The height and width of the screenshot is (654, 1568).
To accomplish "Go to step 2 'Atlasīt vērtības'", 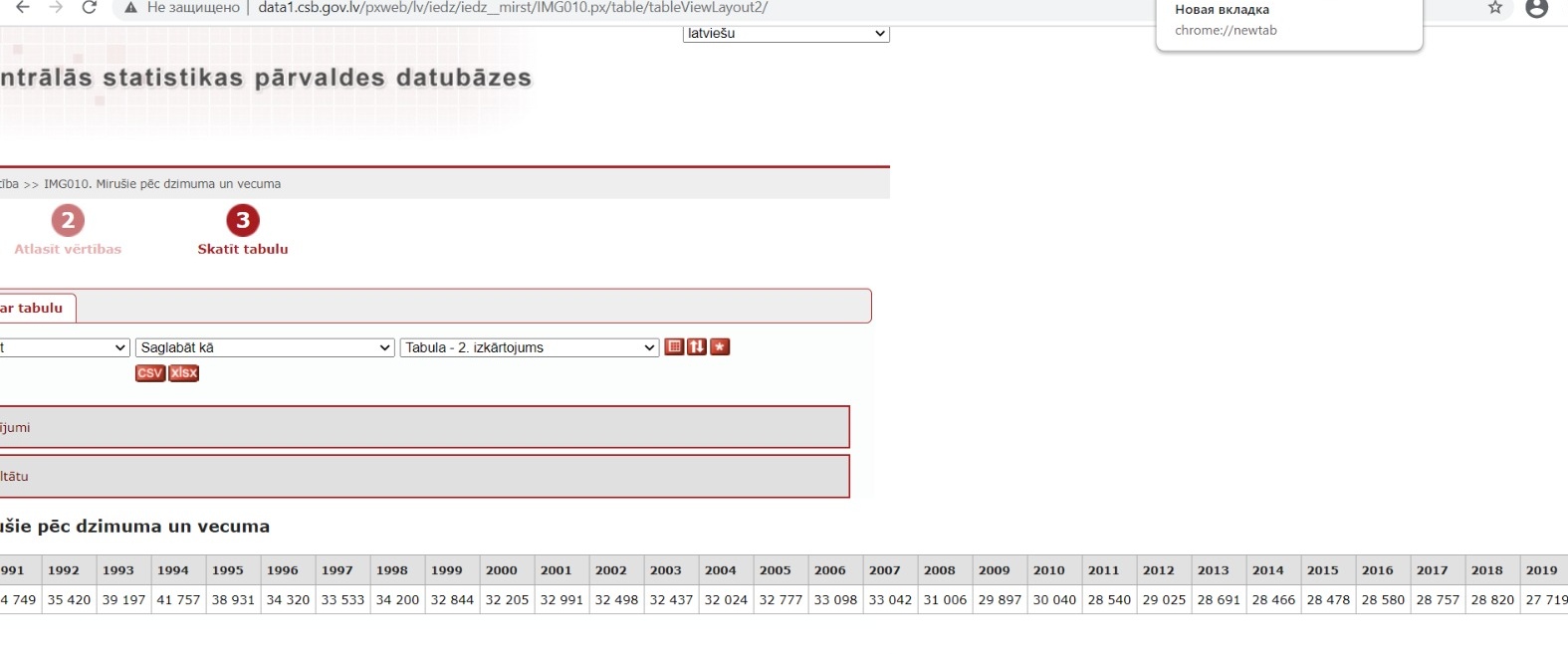I will tap(68, 231).
